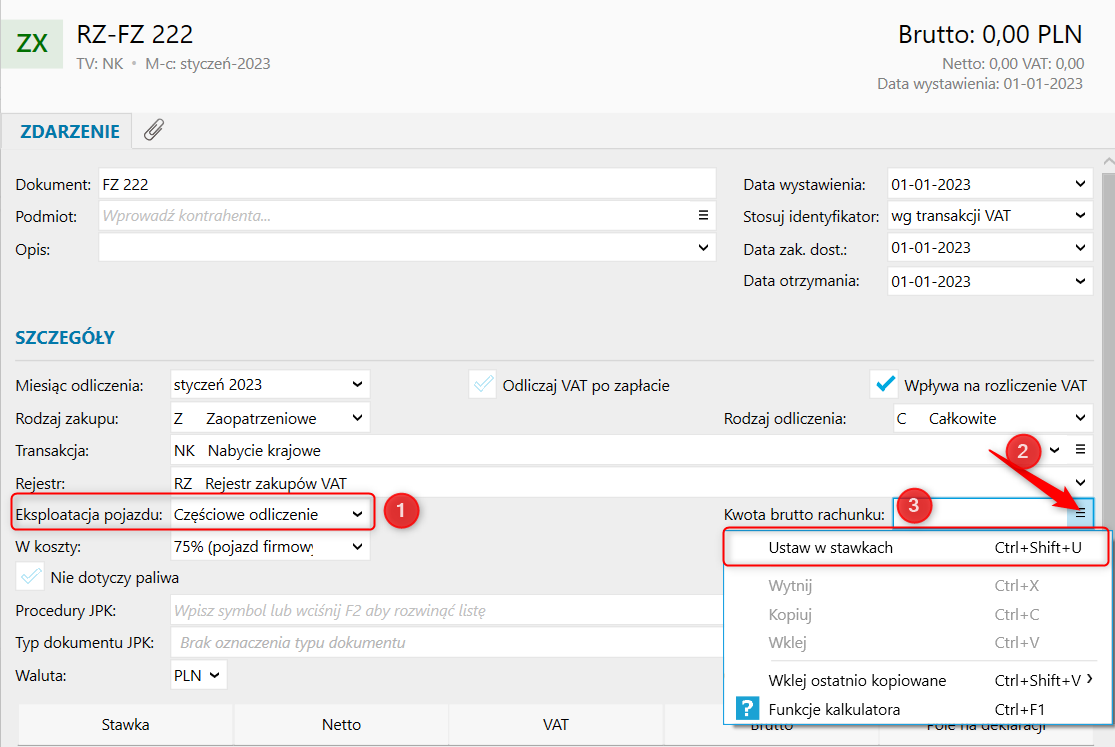Image resolution: width=1115 pixels, height=747 pixels.
Task: Uncheck Wpływa na rozliczenie VAT
Action: coord(883,385)
